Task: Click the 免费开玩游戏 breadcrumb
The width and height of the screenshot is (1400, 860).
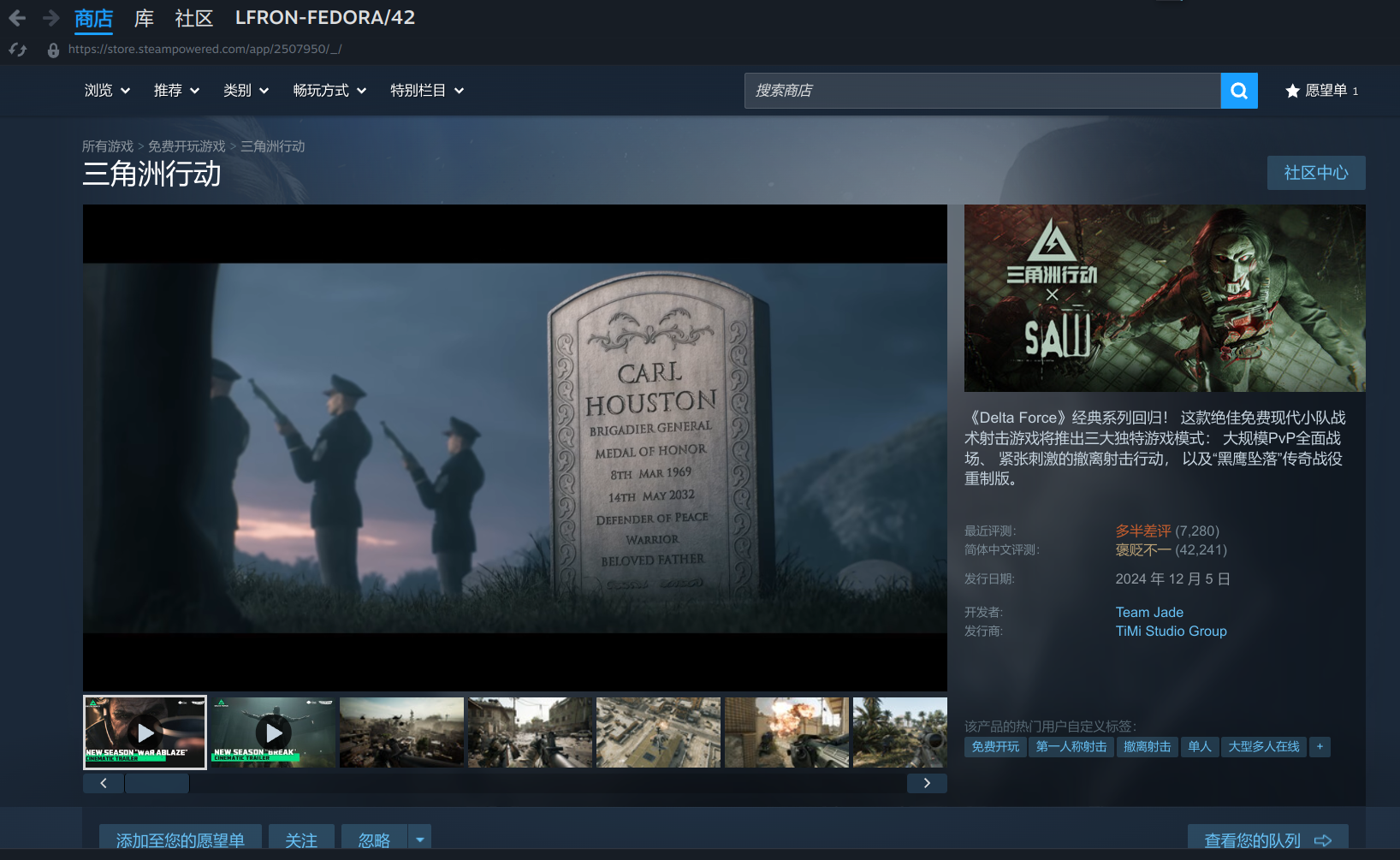Action: pyautogui.click(x=187, y=146)
